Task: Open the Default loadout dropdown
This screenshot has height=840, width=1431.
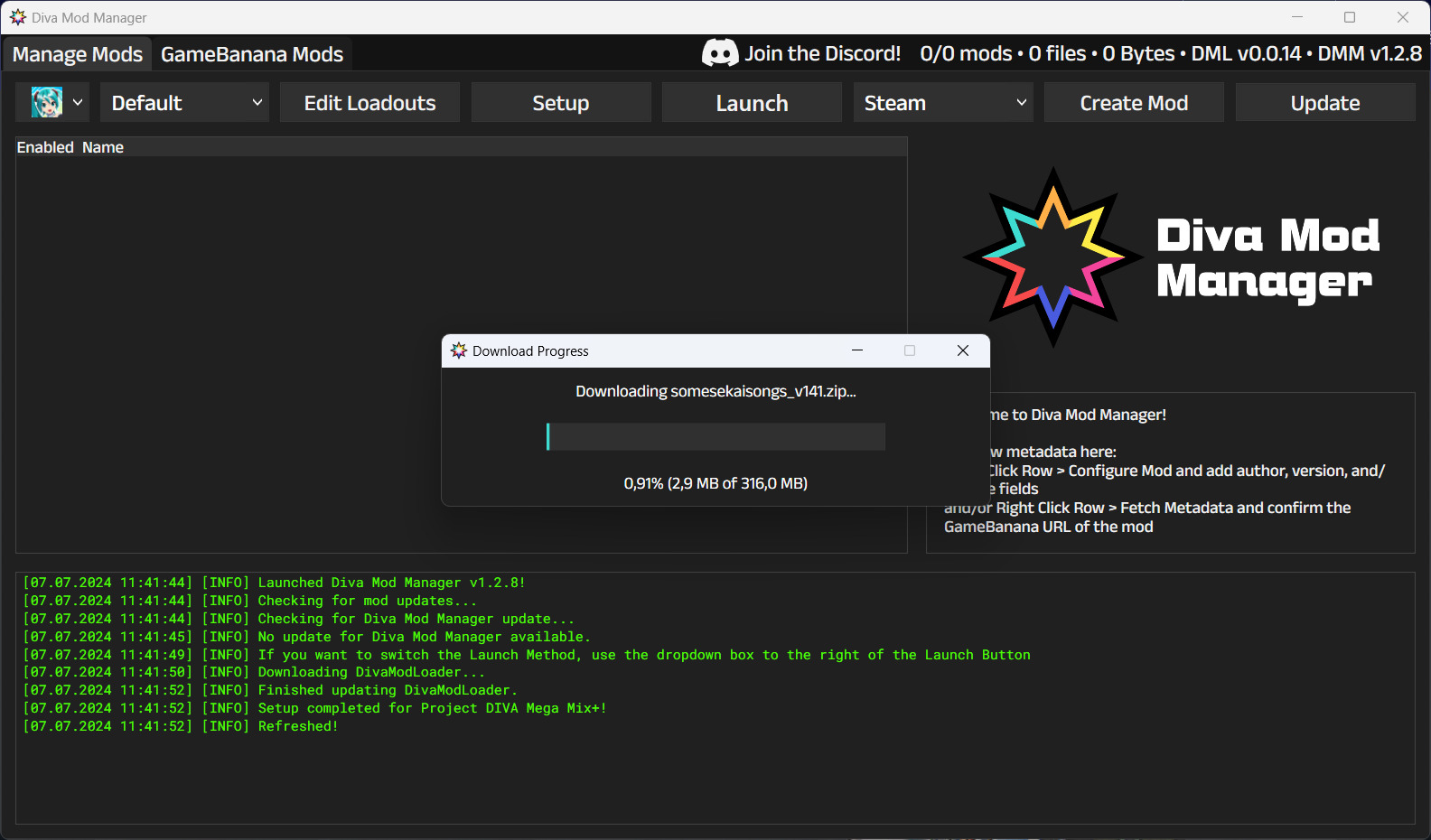Action: 187,103
